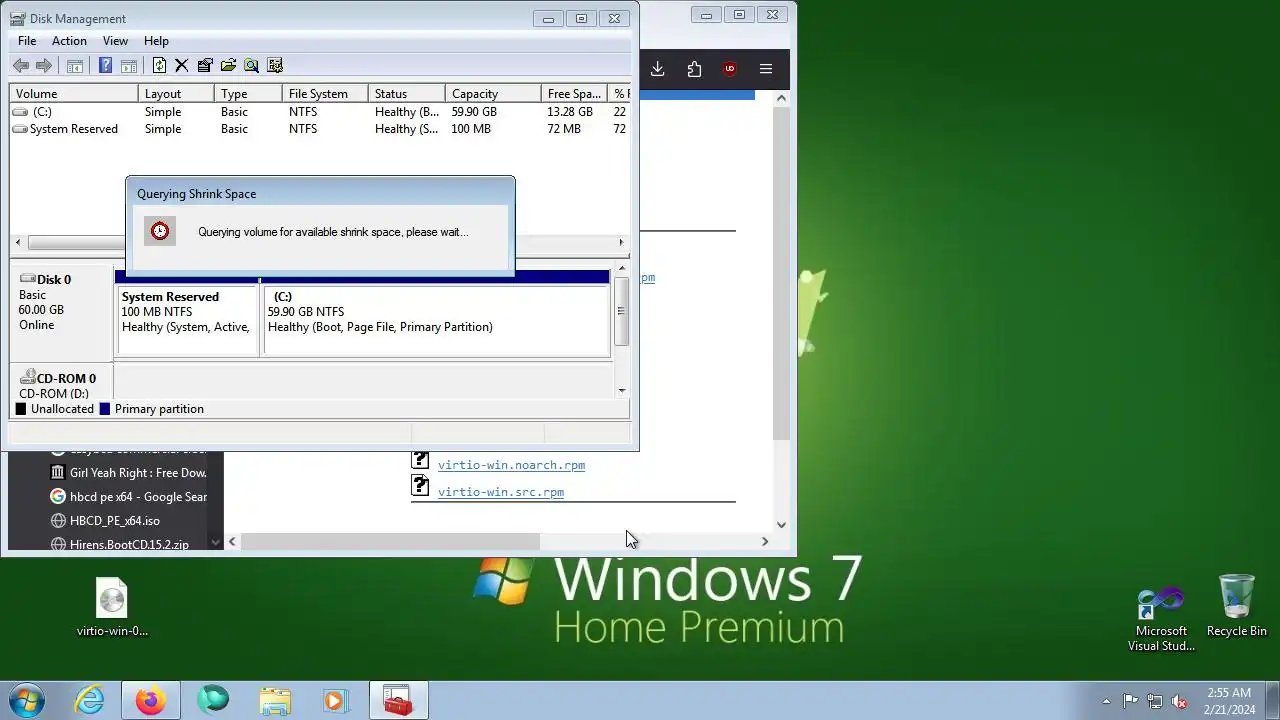1280x720 pixels.
Task: Select the (C:) volume row in the list
Action: (x=320, y=112)
